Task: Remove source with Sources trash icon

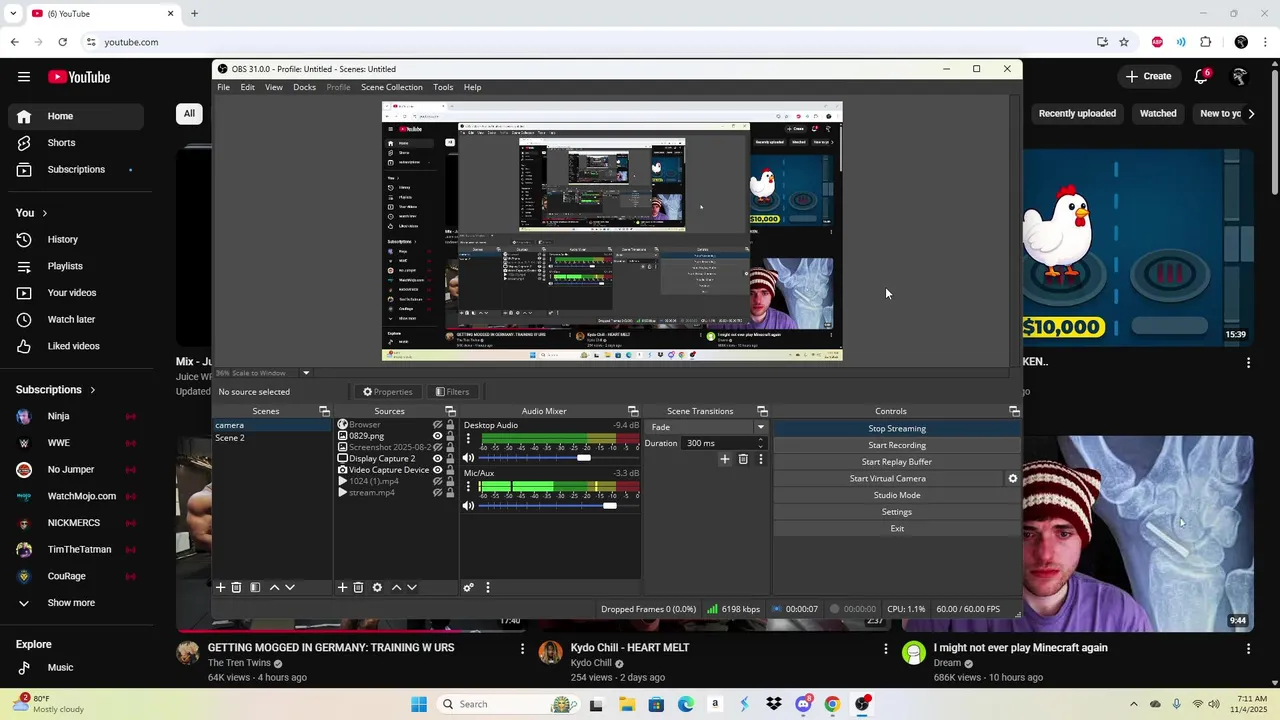Action: (x=358, y=587)
